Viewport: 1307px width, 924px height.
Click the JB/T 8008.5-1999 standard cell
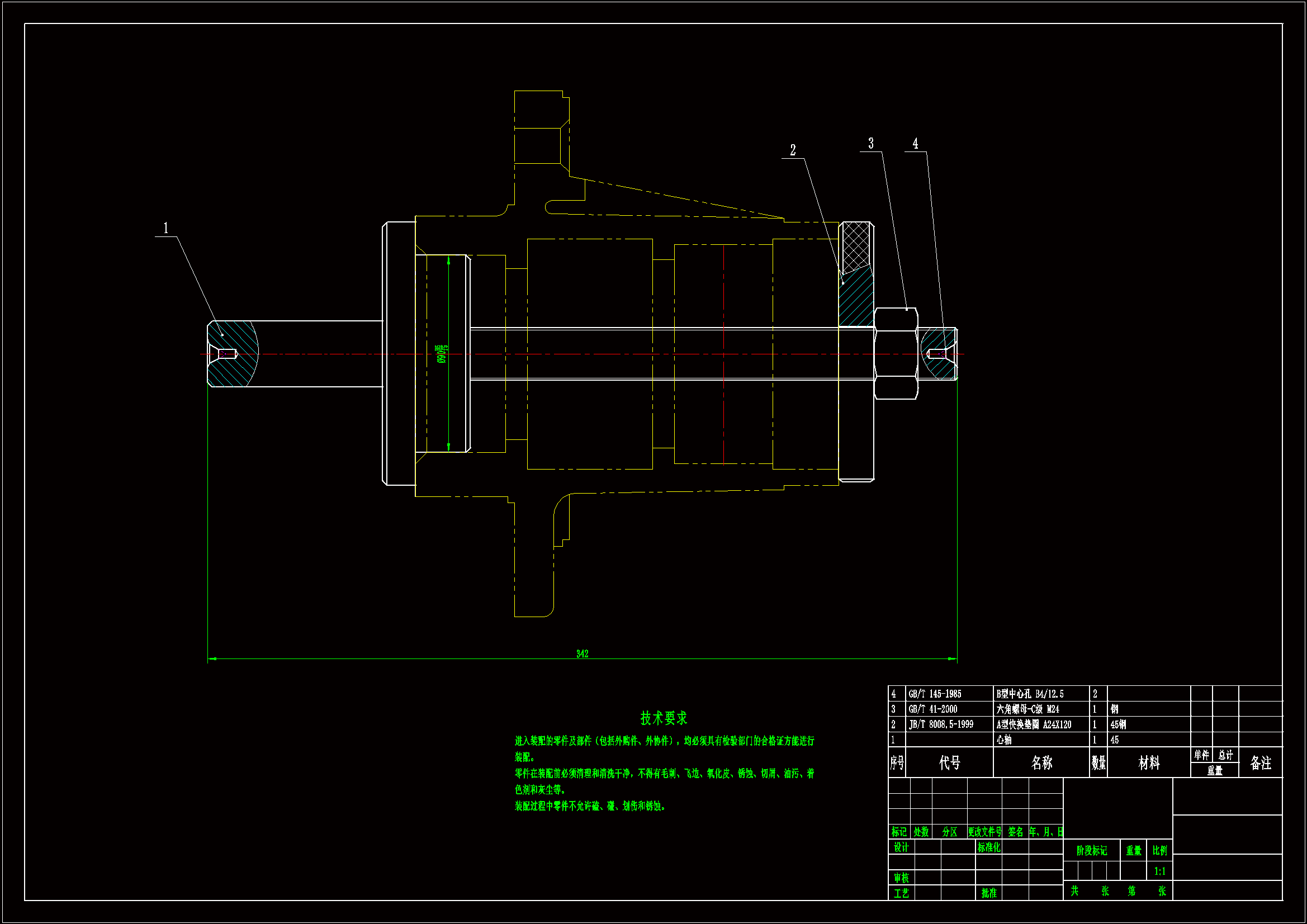pos(940,724)
